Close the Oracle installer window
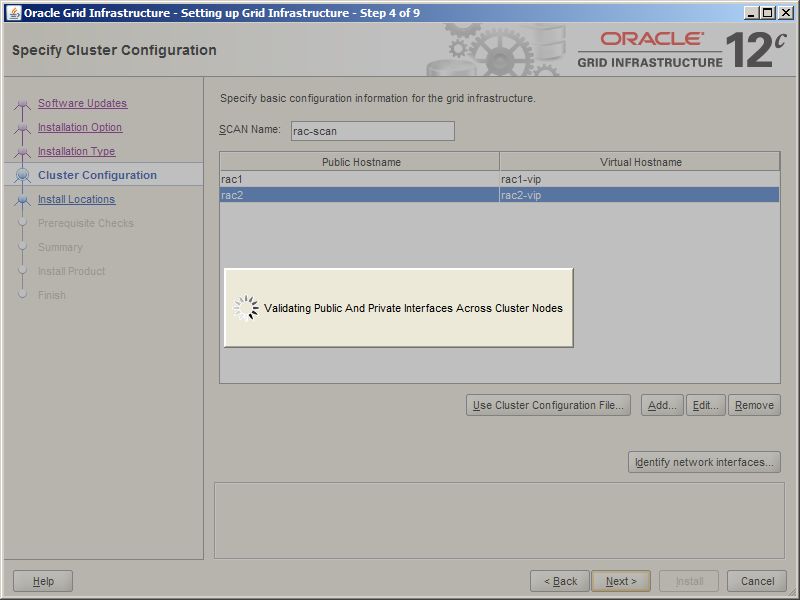Screen dimensions: 800x600 [785, 13]
